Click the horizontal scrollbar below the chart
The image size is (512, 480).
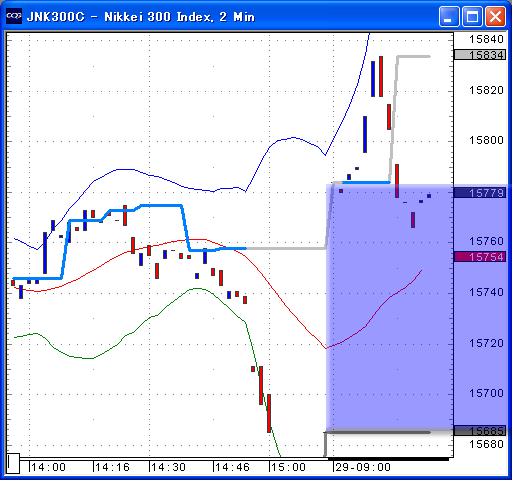[233, 459]
